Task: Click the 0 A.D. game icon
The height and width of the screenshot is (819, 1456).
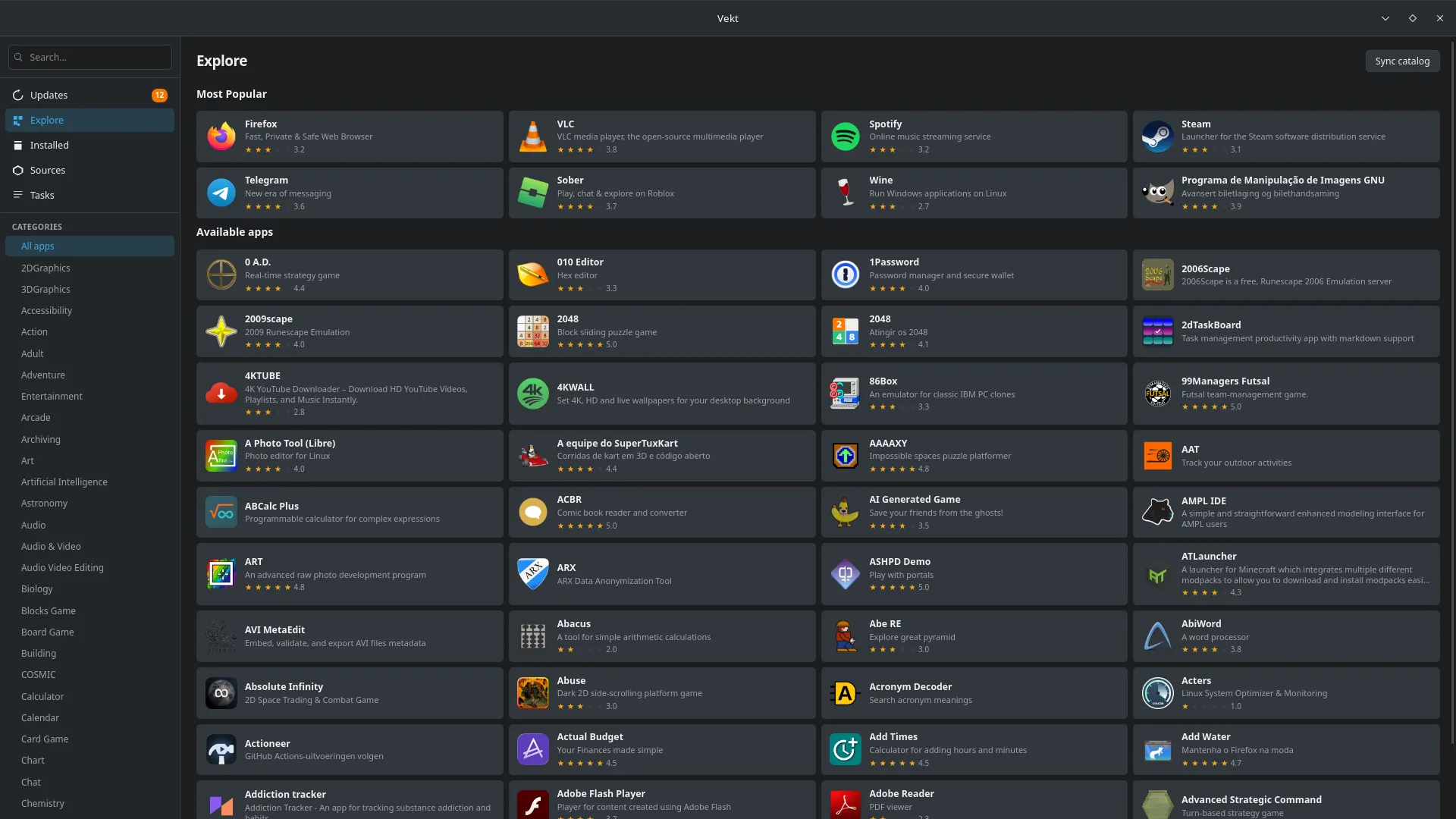Action: coord(221,275)
